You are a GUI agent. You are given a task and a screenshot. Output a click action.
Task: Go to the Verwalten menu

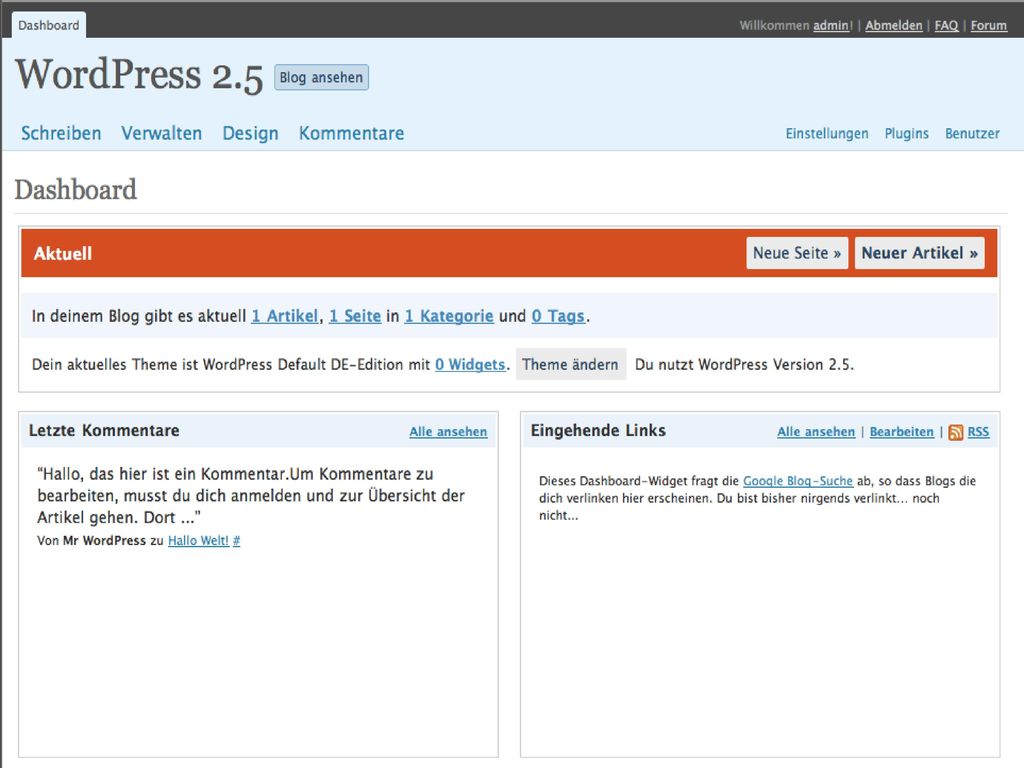pos(162,133)
